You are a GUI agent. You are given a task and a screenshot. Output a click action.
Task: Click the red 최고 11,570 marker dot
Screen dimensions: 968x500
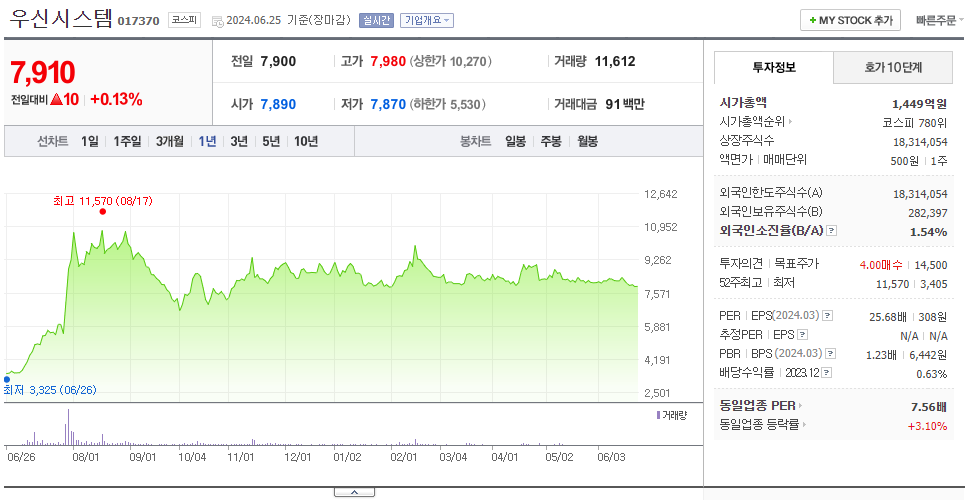102,212
